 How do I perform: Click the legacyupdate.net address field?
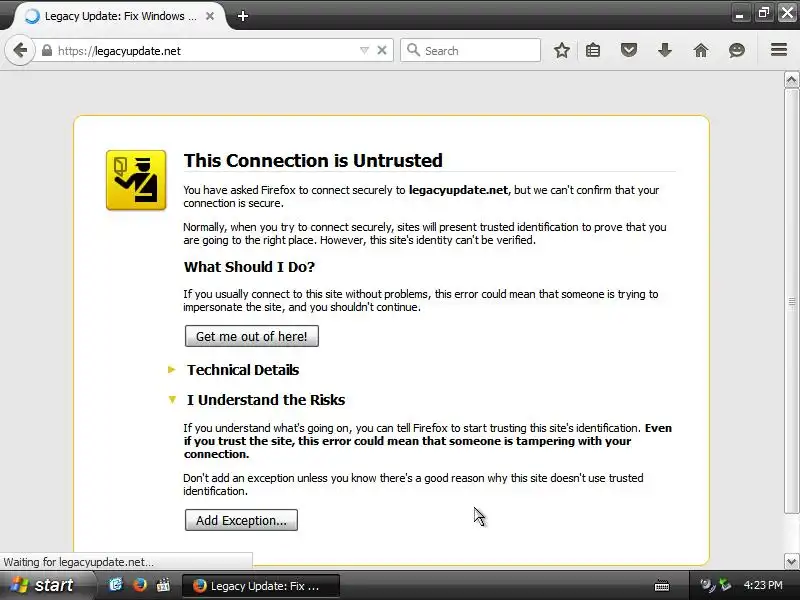204,51
